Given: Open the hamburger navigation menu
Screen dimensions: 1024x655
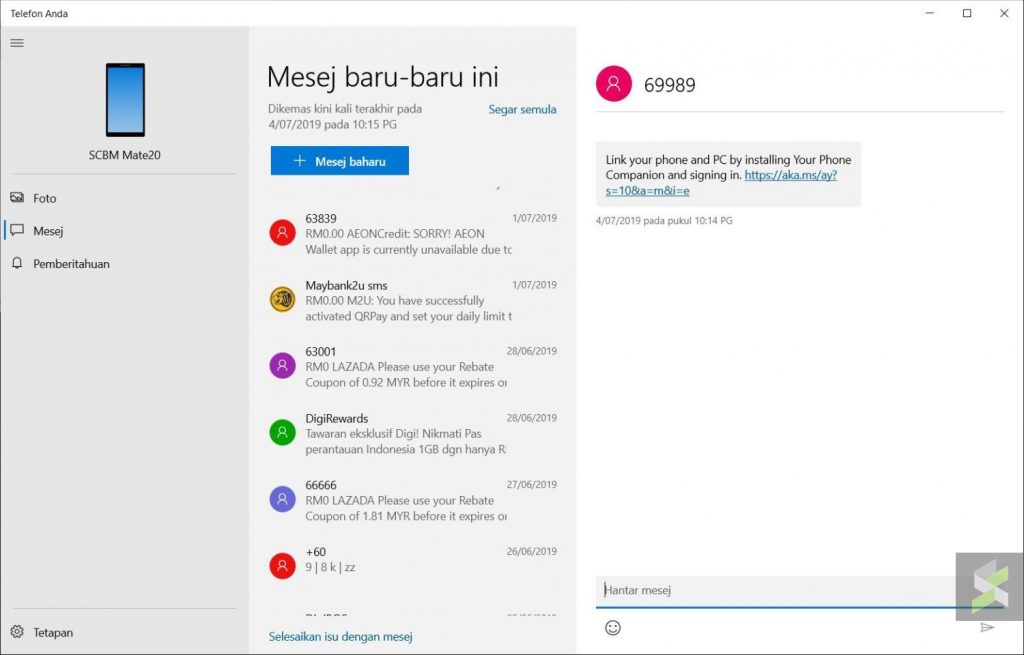Looking at the screenshot, I should click(17, 43).
